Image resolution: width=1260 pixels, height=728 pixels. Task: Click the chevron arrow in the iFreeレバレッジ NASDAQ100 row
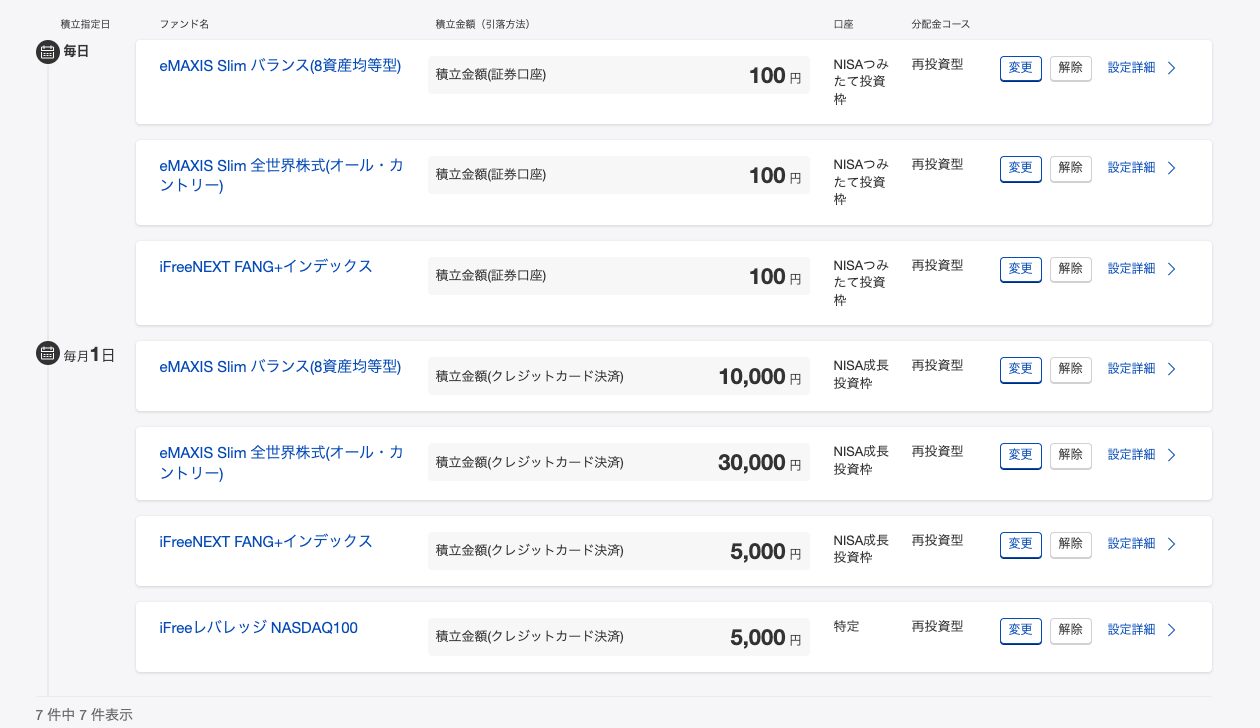[1172, 630]
